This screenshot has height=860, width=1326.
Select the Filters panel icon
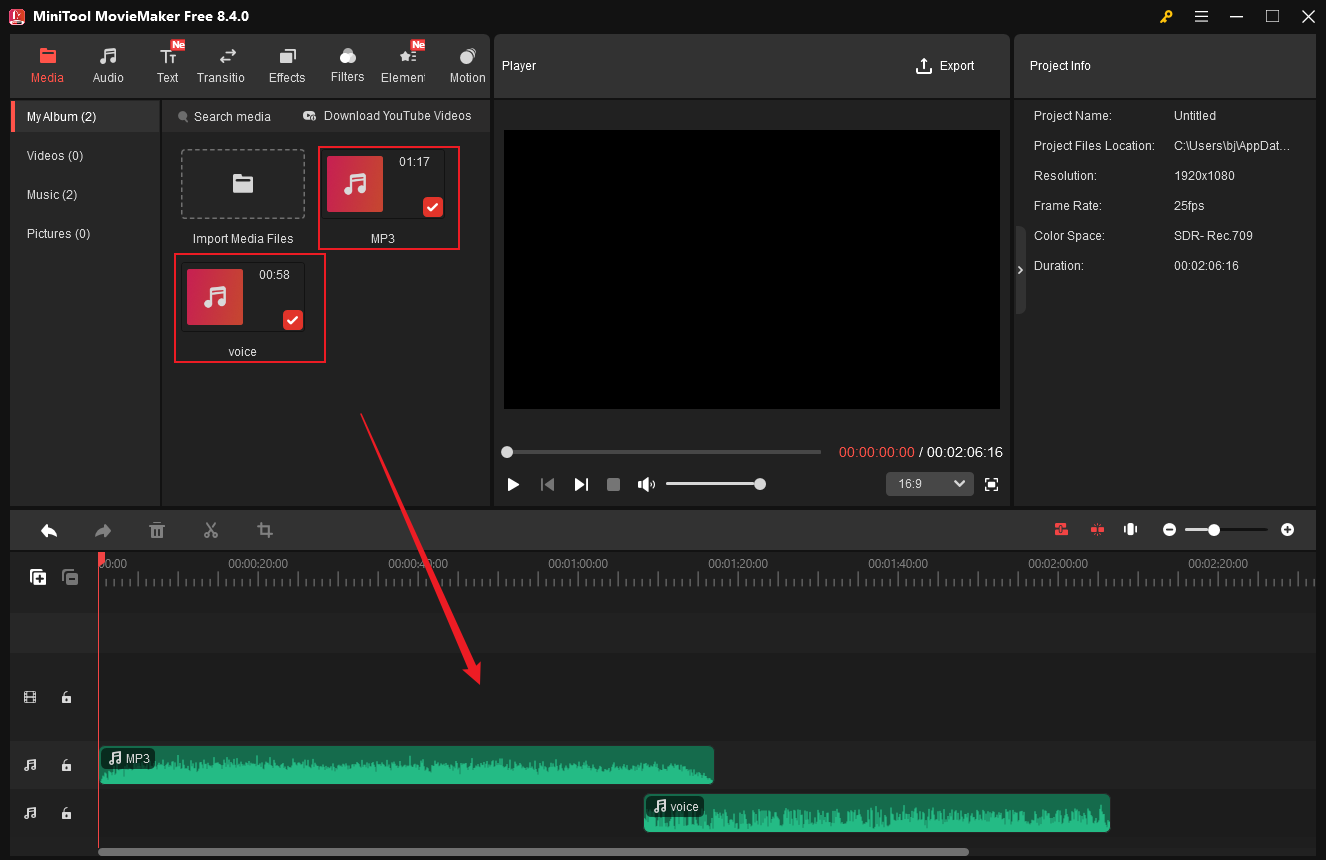pos(347,64)
